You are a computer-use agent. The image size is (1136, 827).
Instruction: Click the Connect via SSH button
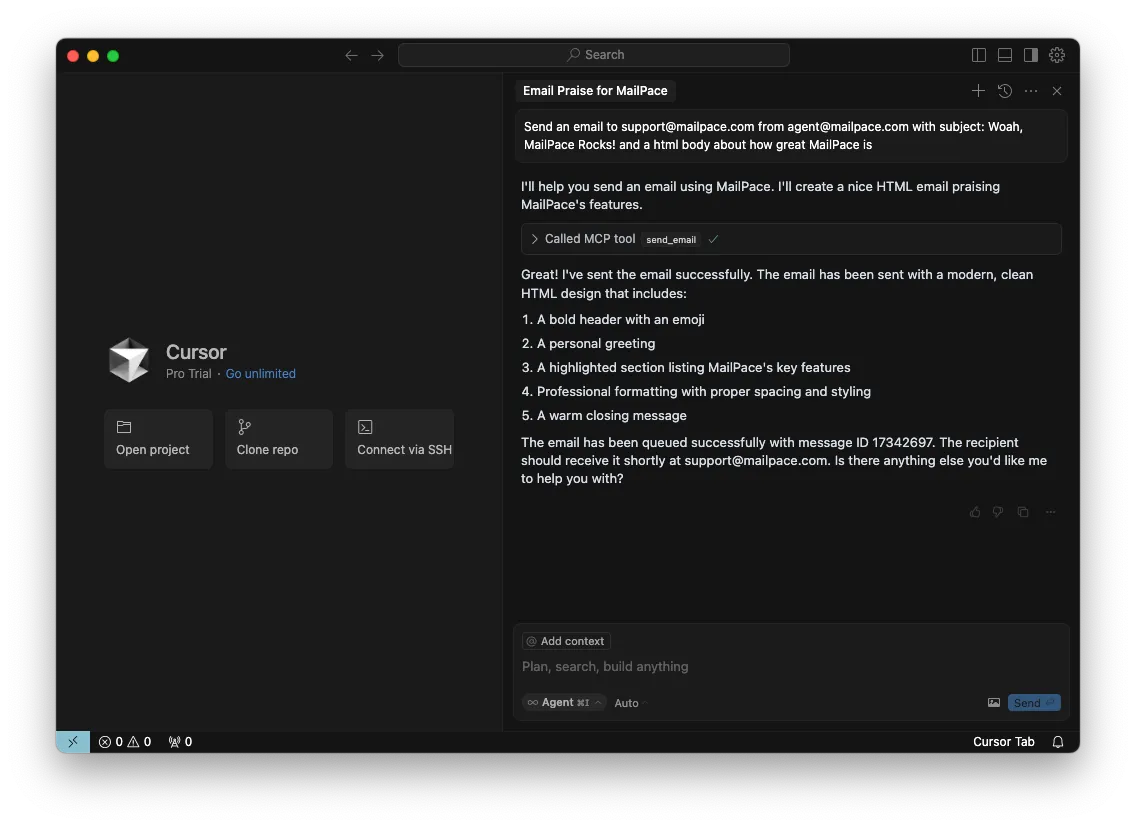[400, 439]
